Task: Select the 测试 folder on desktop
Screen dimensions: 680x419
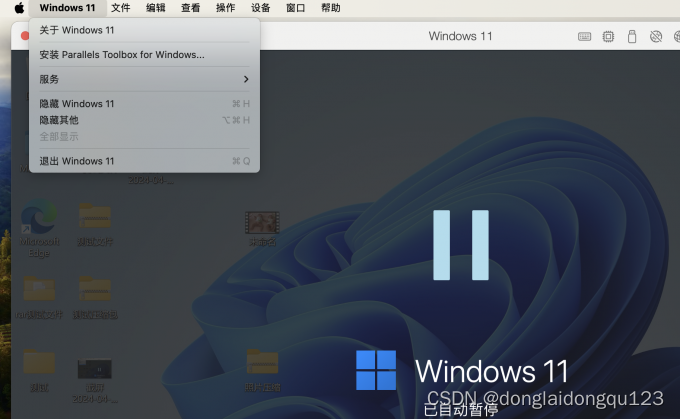Action: tap(39, 370)
